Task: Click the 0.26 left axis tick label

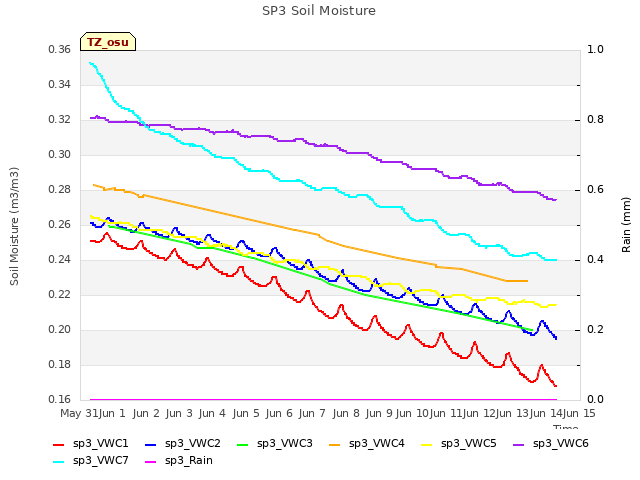Action: click(x=60, y=224)
